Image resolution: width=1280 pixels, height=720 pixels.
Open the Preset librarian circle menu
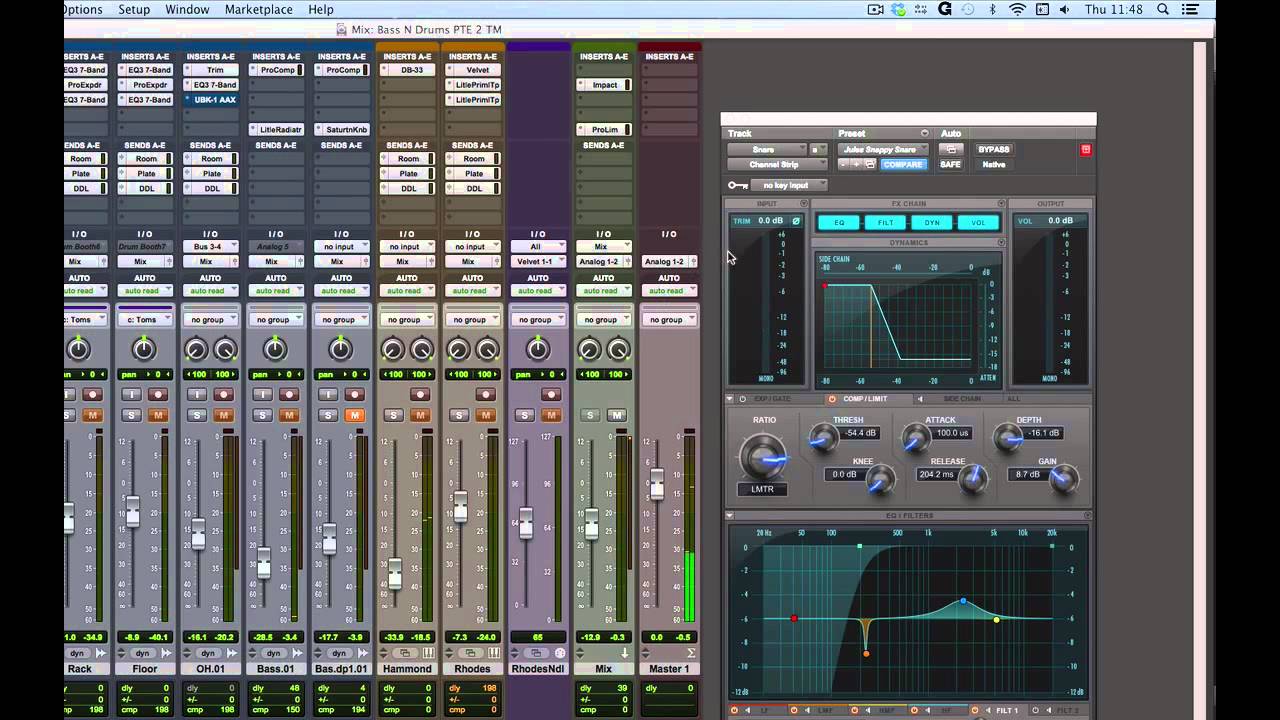pos(924,133)
